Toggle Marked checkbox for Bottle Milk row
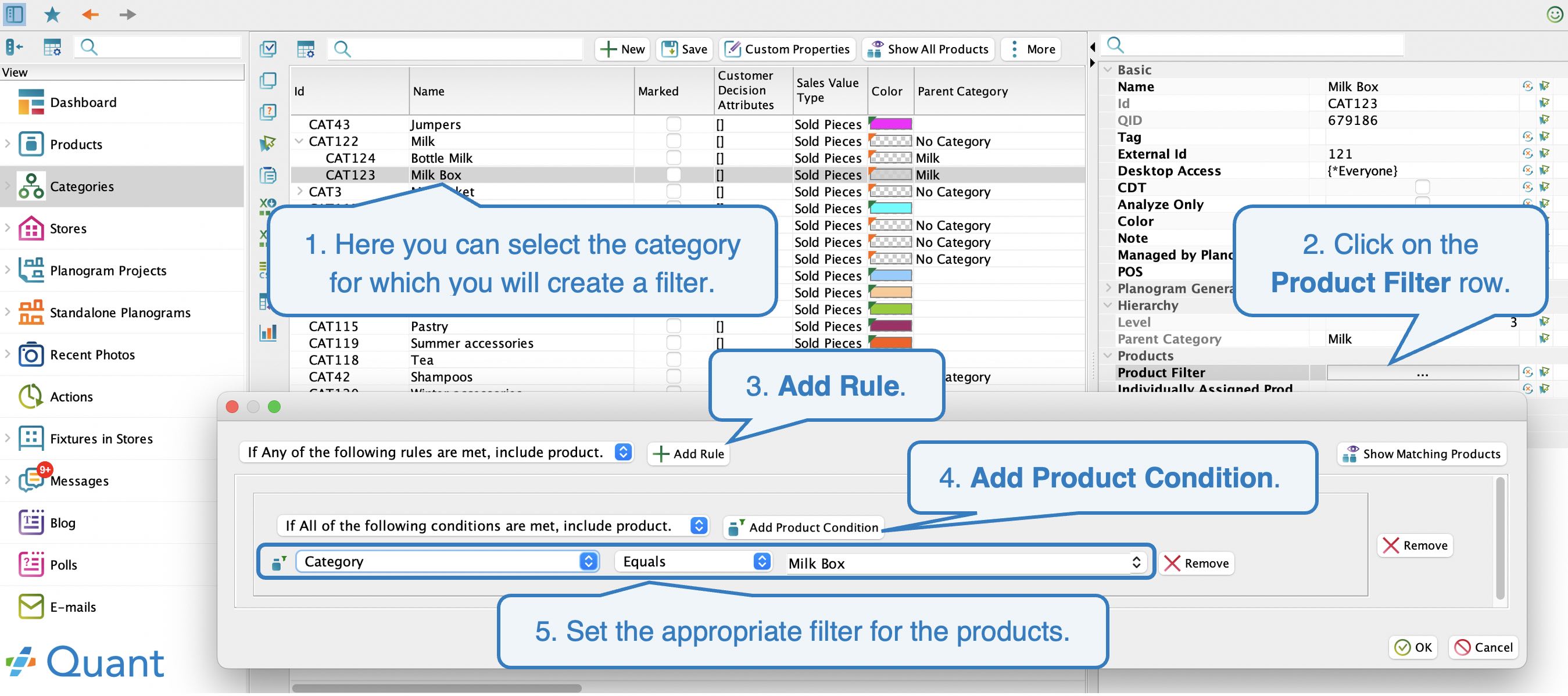The image size is (1568, 696). 673,158
